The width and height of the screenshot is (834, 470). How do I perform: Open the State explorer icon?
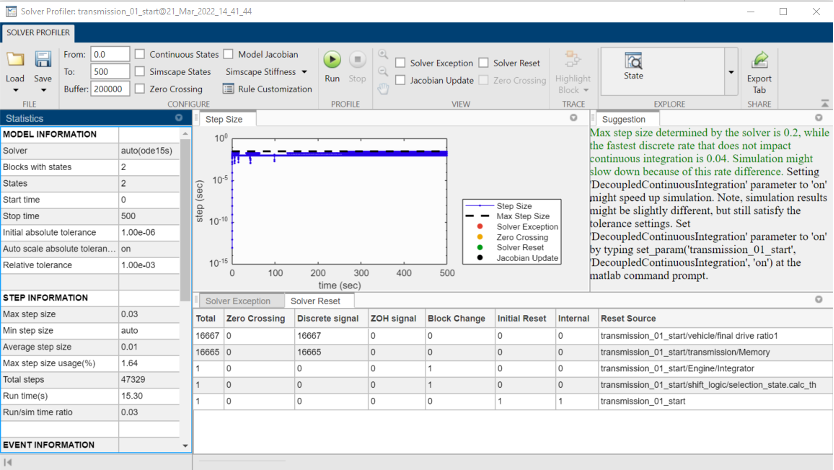(x=633, y=62)
